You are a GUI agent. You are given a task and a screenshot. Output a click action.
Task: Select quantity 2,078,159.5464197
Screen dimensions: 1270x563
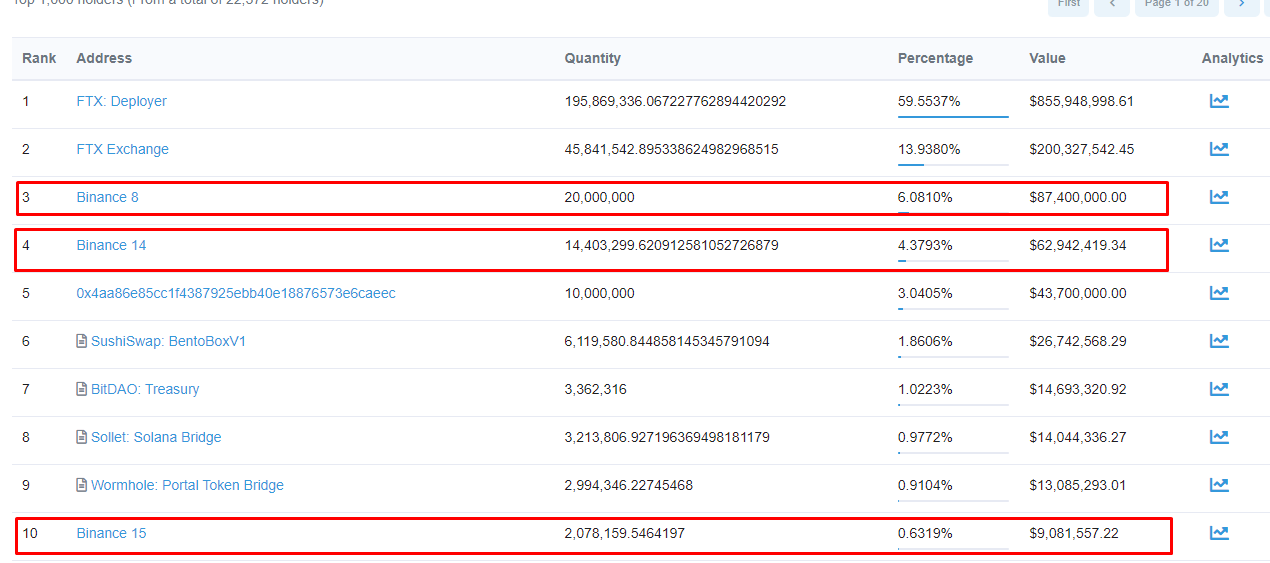tap(625, 533)
